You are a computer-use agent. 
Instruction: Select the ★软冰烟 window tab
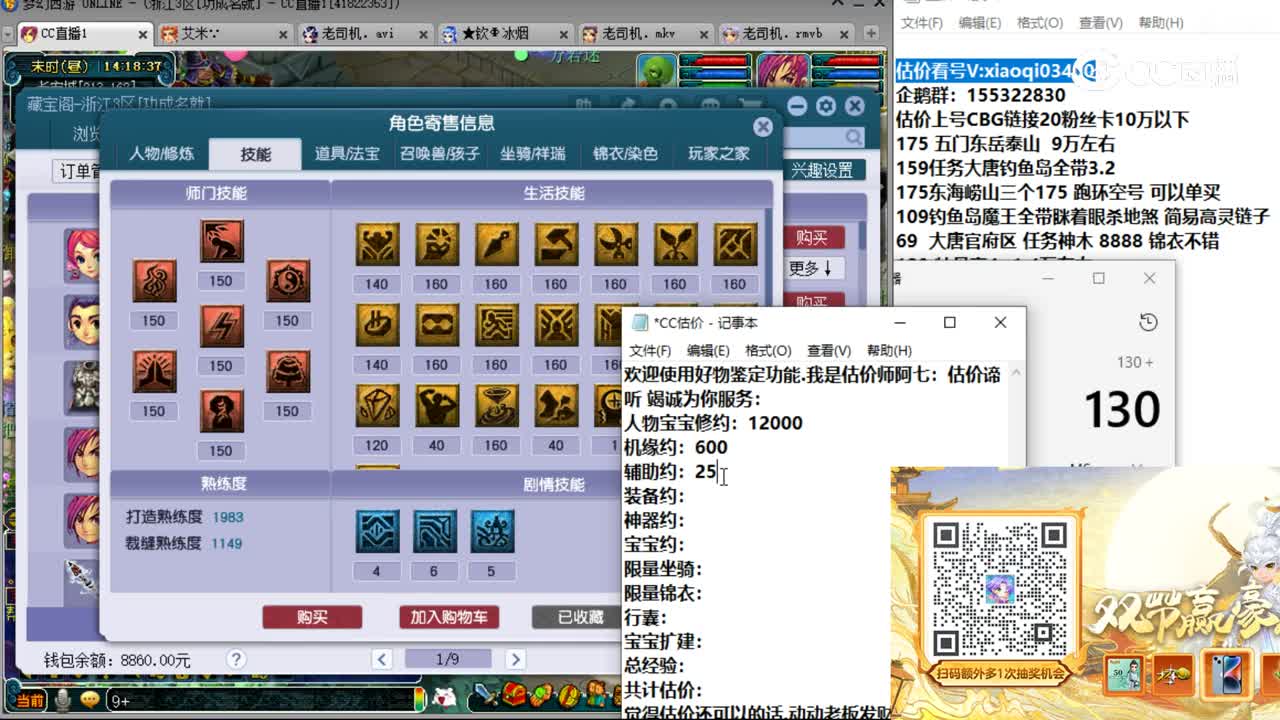tap(507, 34)
